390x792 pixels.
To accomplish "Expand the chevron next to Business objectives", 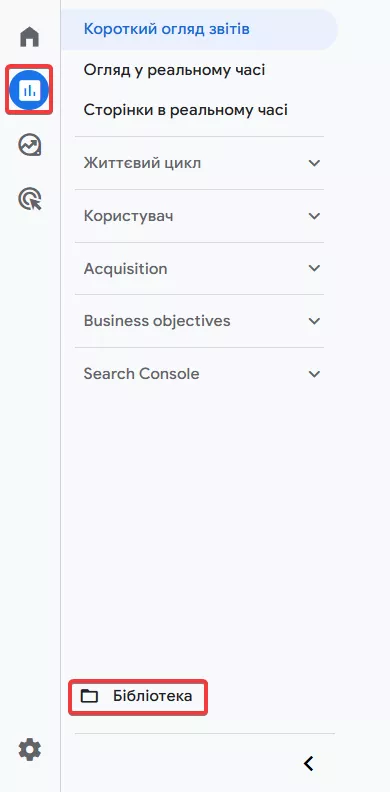I will pyautogui.click(x=314, y=321).
